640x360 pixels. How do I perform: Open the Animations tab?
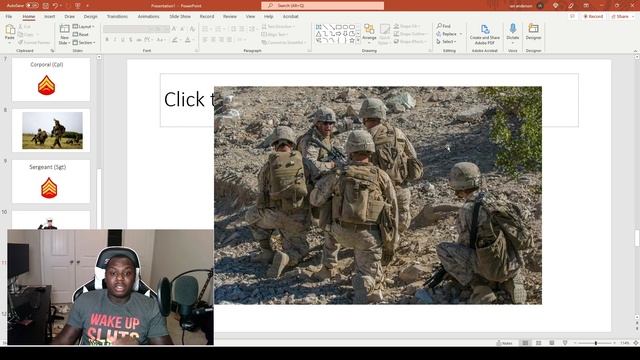[x=149, y=16]
